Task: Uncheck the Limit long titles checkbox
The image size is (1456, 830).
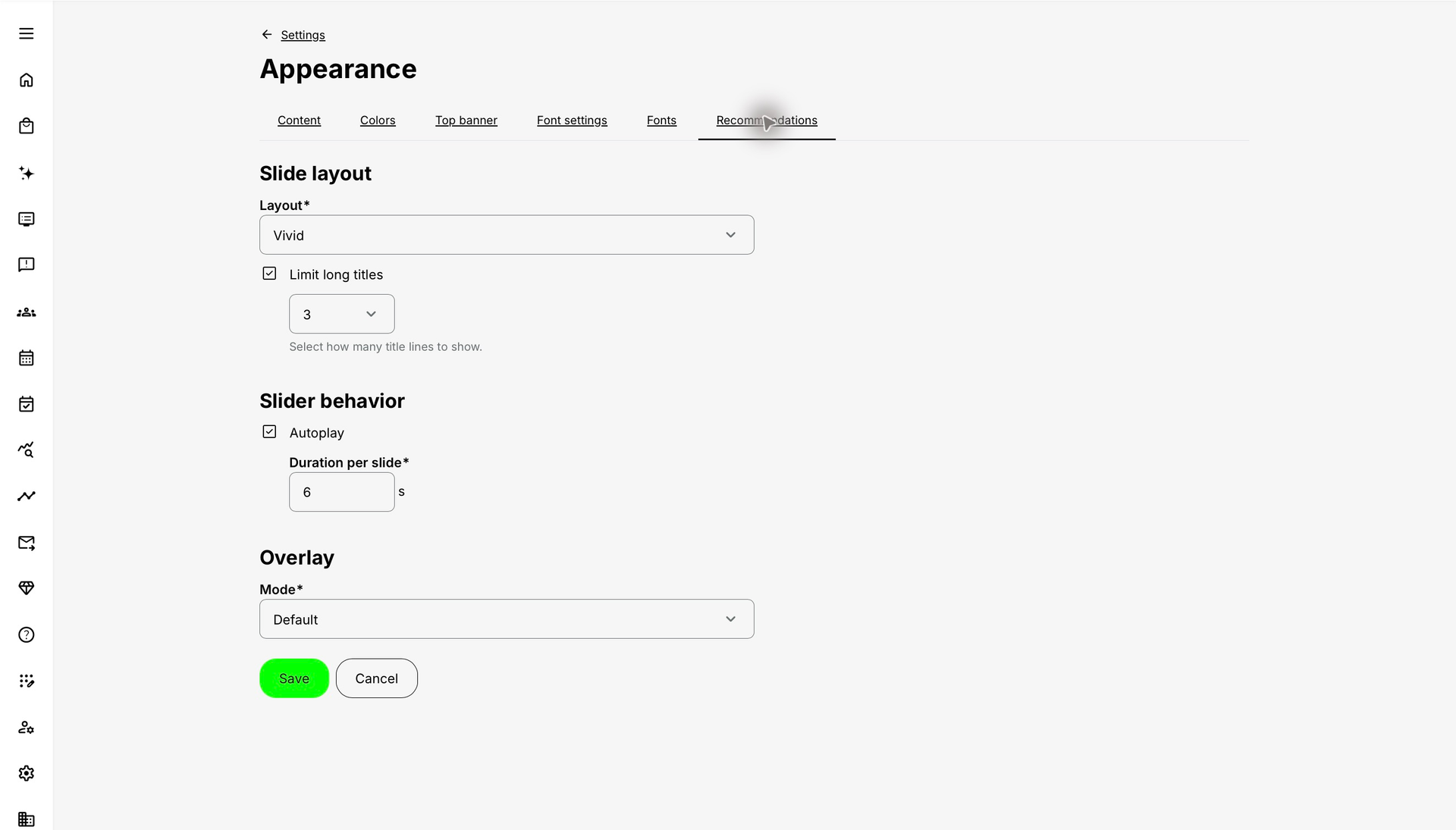Action: pyautogui.click(x=269, y=274)
